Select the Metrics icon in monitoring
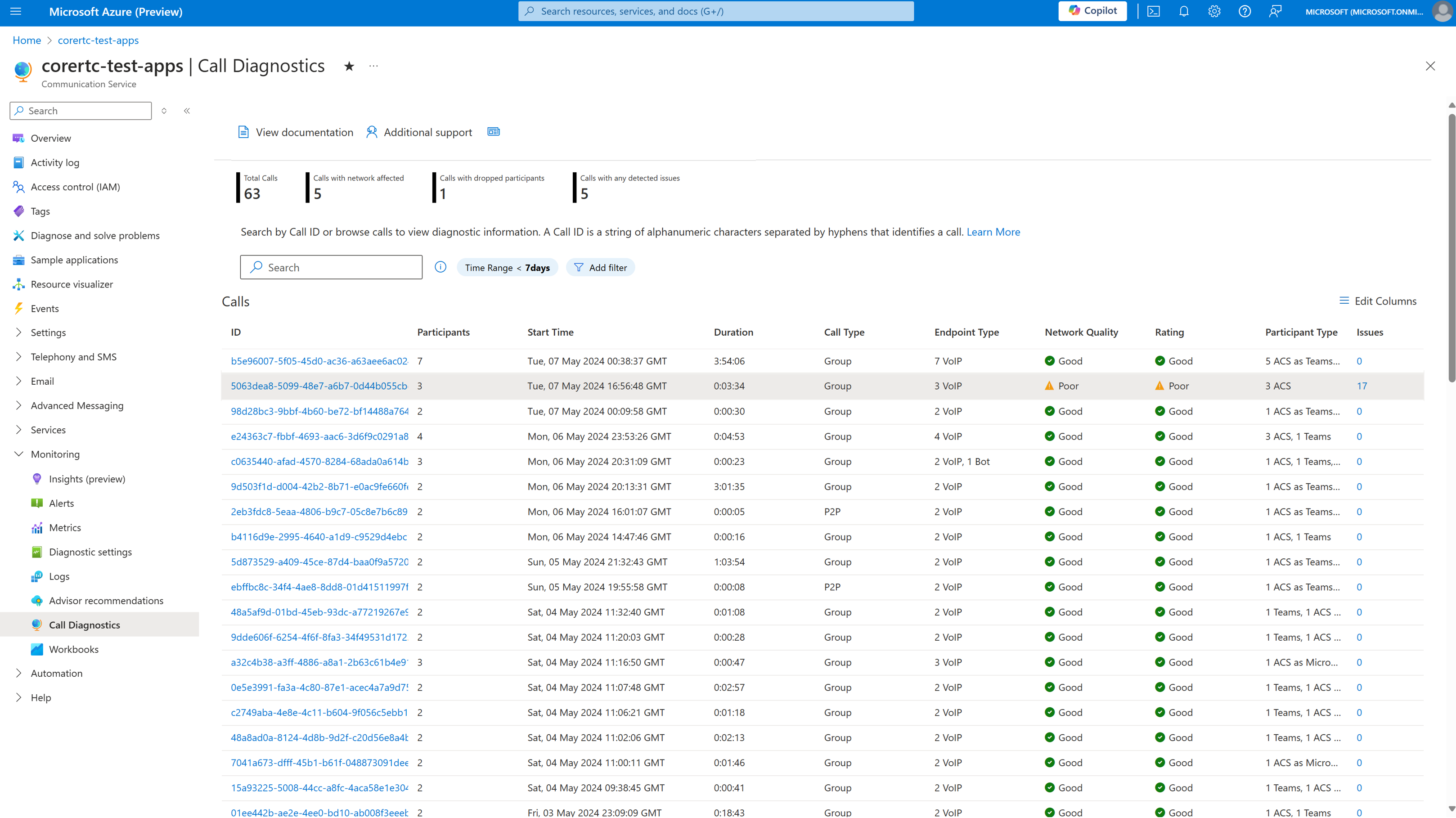The width and height of the screenshot is (1456, 818). tap(37, 527)
